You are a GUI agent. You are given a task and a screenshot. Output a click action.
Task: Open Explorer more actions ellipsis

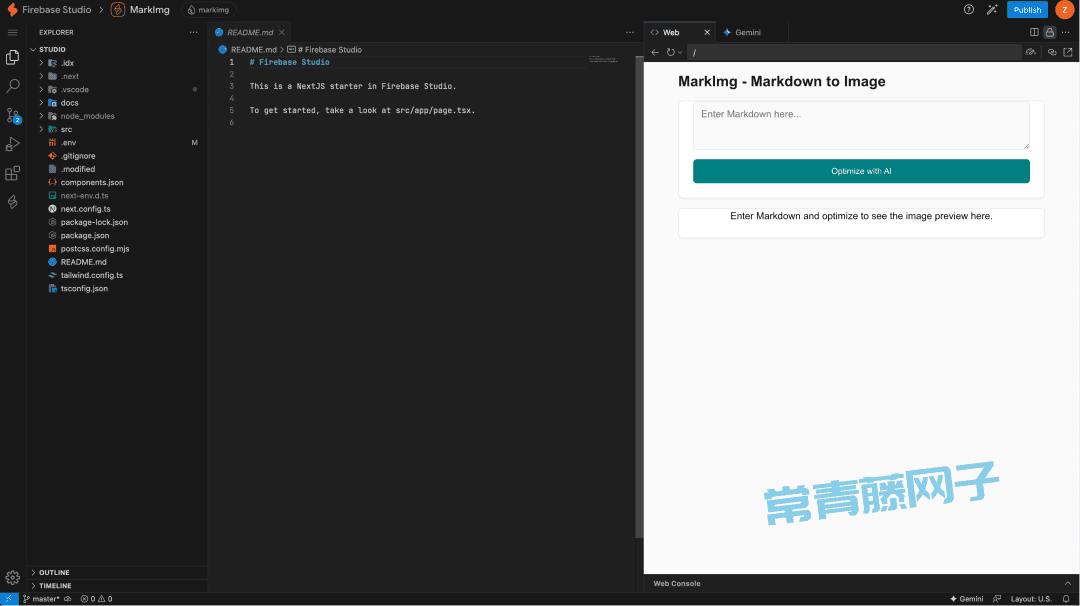(194, 32)
